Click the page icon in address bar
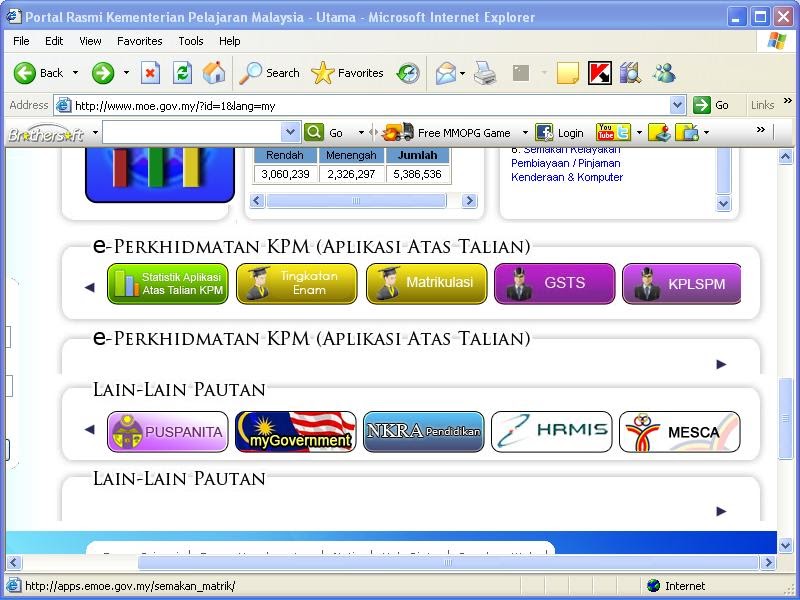The width and height of the screenshot is (800, 600). tap(63, 106)
